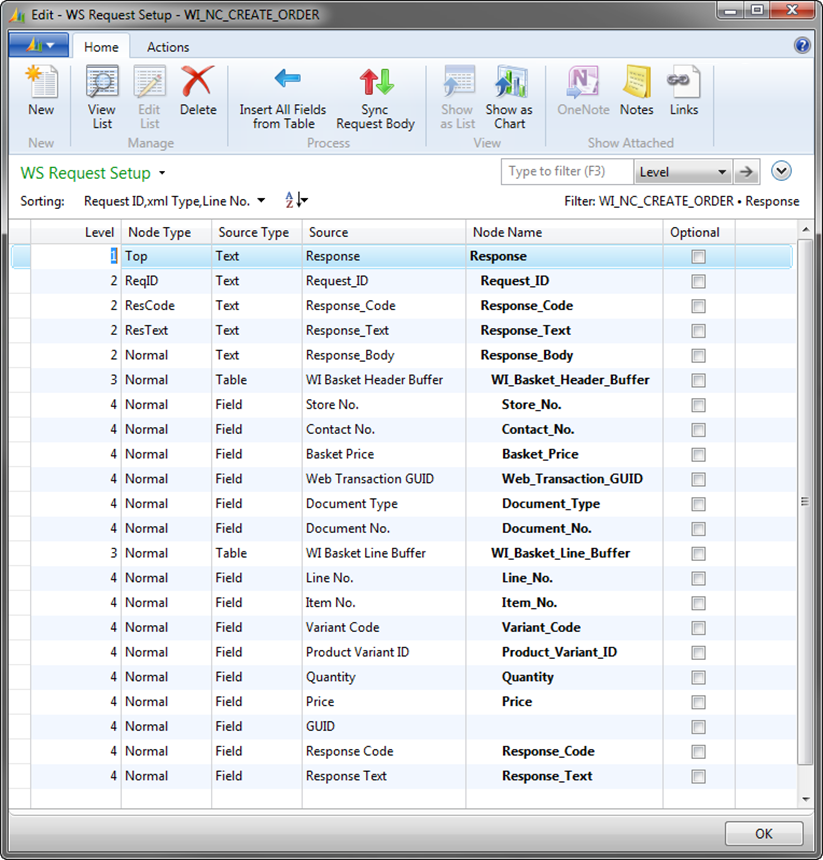The image size is (823, 860).
Task: Switch to the Actions ribbon tab
Action: tap(168, 47)
